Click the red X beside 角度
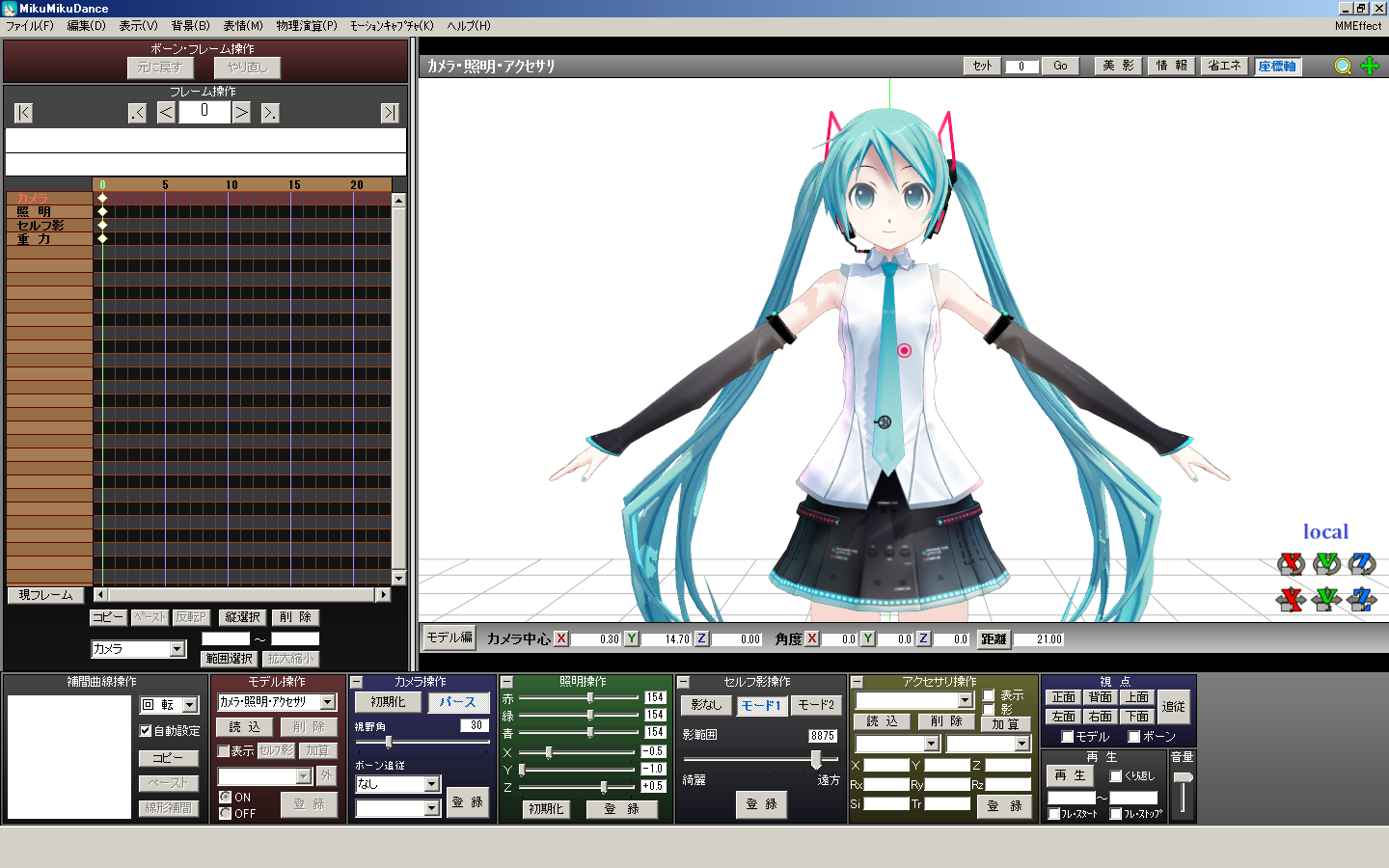Screen dimensions: 1389x868 (812, 638)
